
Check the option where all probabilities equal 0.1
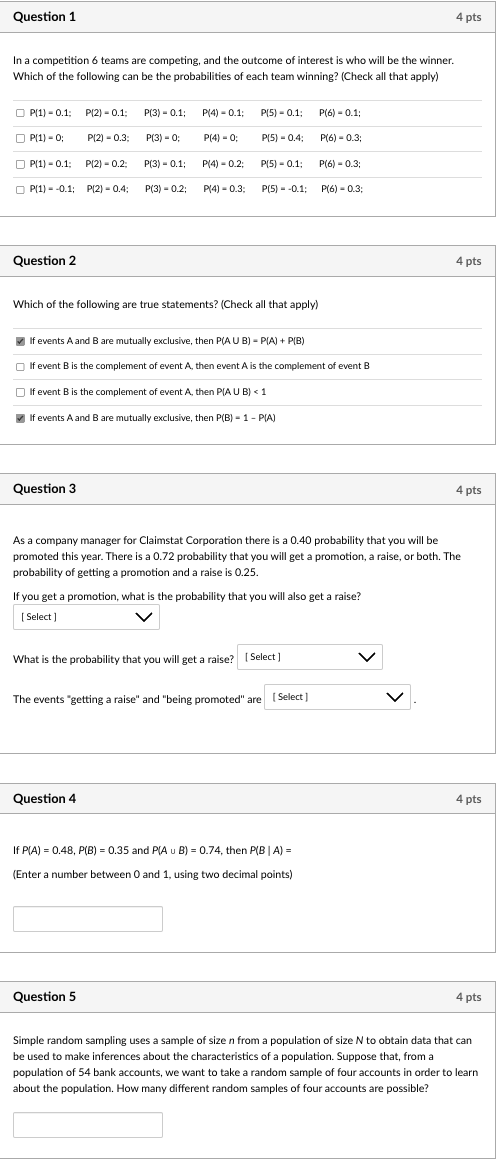click(x=20, y=114)
